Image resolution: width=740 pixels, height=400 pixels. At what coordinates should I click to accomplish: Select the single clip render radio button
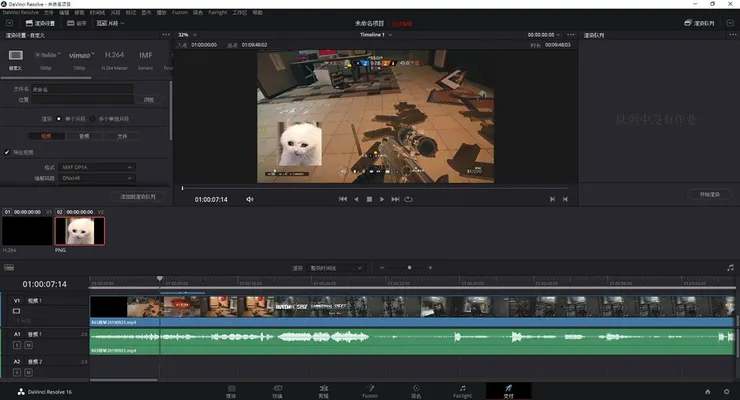pyautogui.click(x=58, y=118)
